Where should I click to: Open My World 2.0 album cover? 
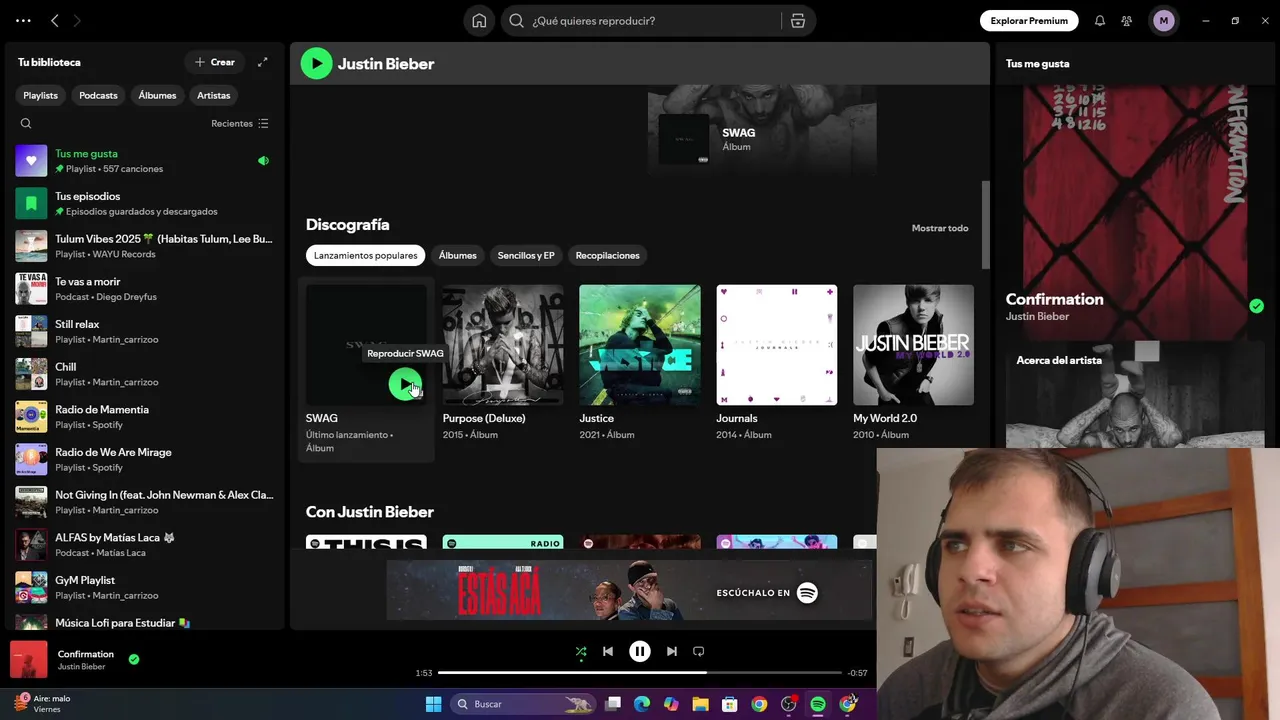[913, 345]
